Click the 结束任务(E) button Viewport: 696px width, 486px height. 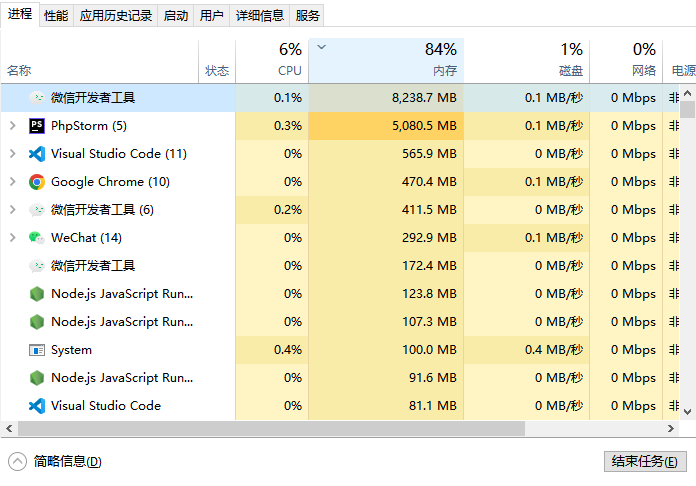tap(645, 462)
